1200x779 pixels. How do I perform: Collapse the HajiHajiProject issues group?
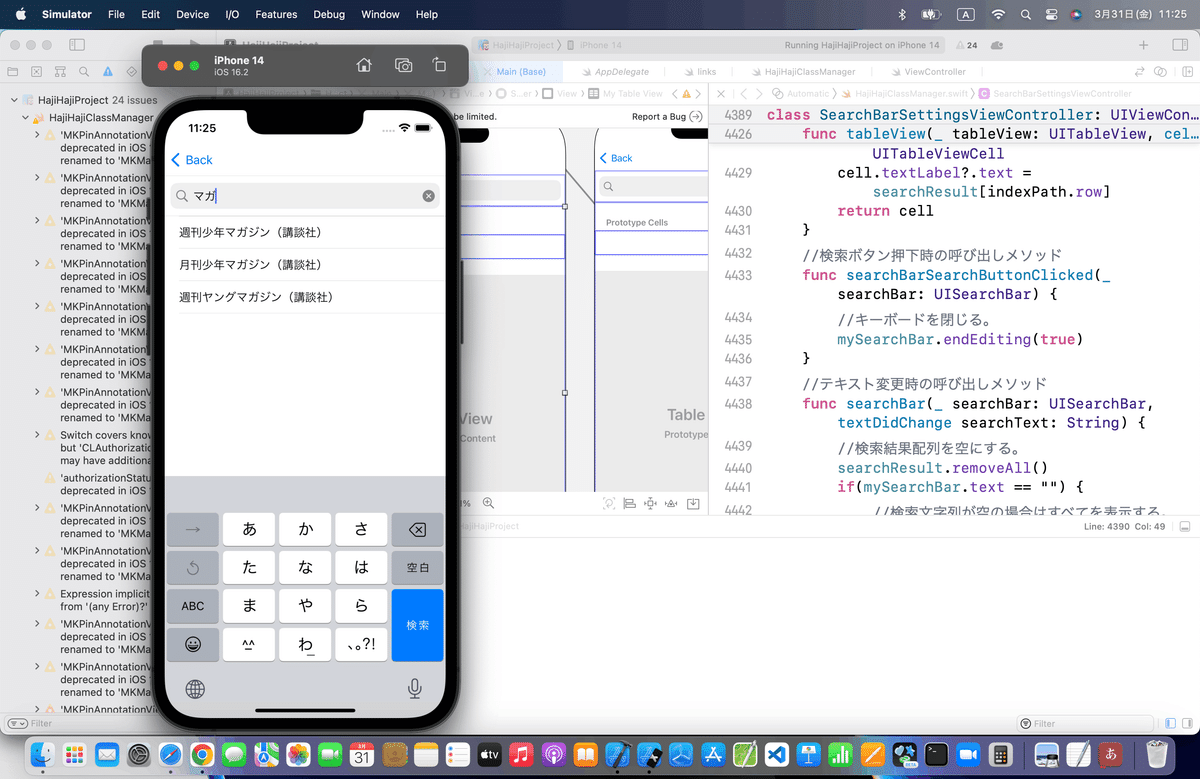pyautogui.click(x=14, y=100)
